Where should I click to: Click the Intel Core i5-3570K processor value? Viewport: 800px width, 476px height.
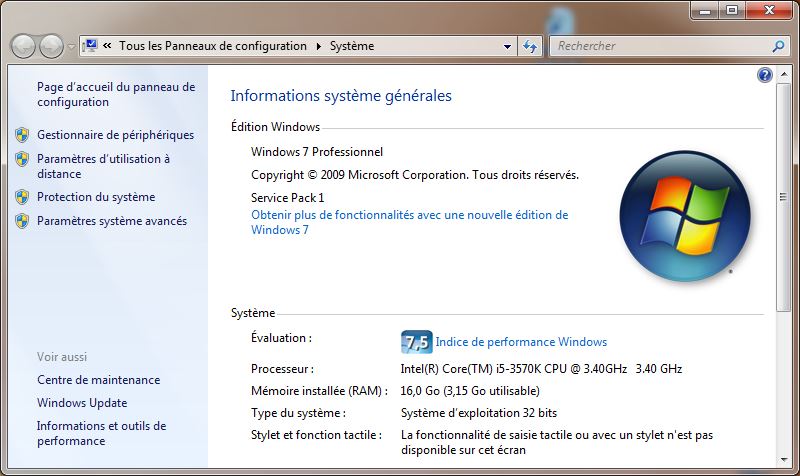pos(541,369)
